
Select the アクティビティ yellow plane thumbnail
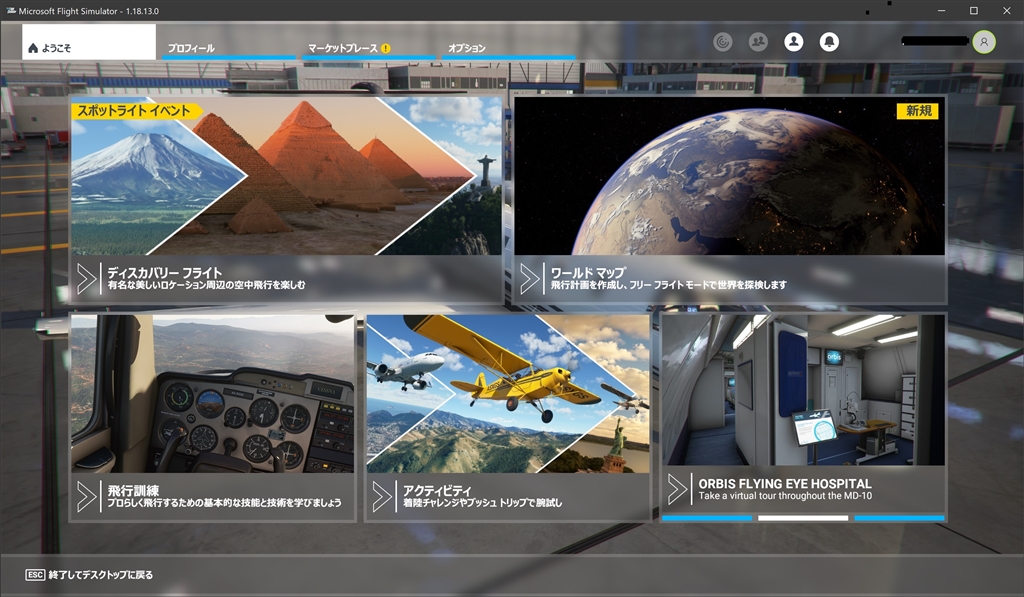508,394
